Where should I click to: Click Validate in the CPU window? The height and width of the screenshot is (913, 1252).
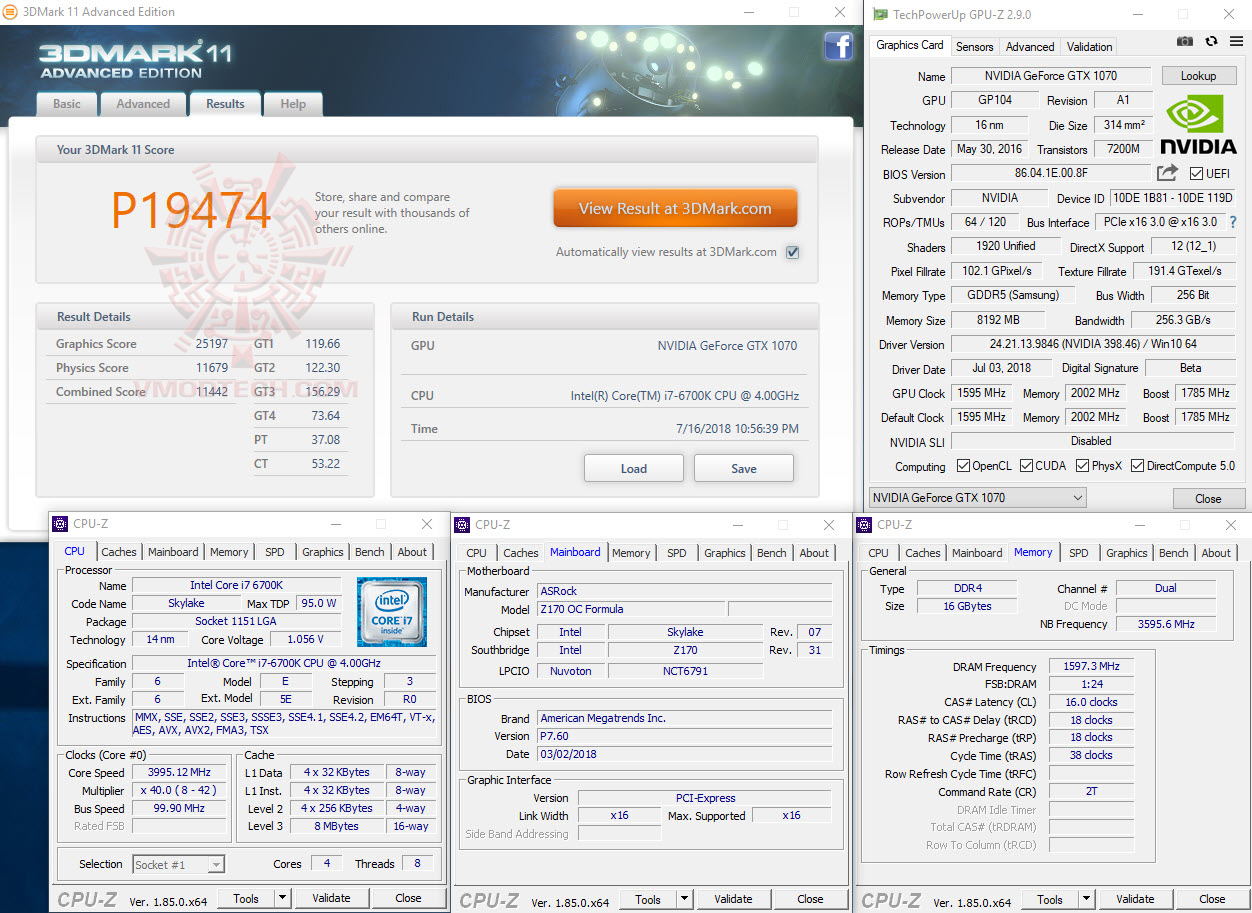(x=331, y=898)
